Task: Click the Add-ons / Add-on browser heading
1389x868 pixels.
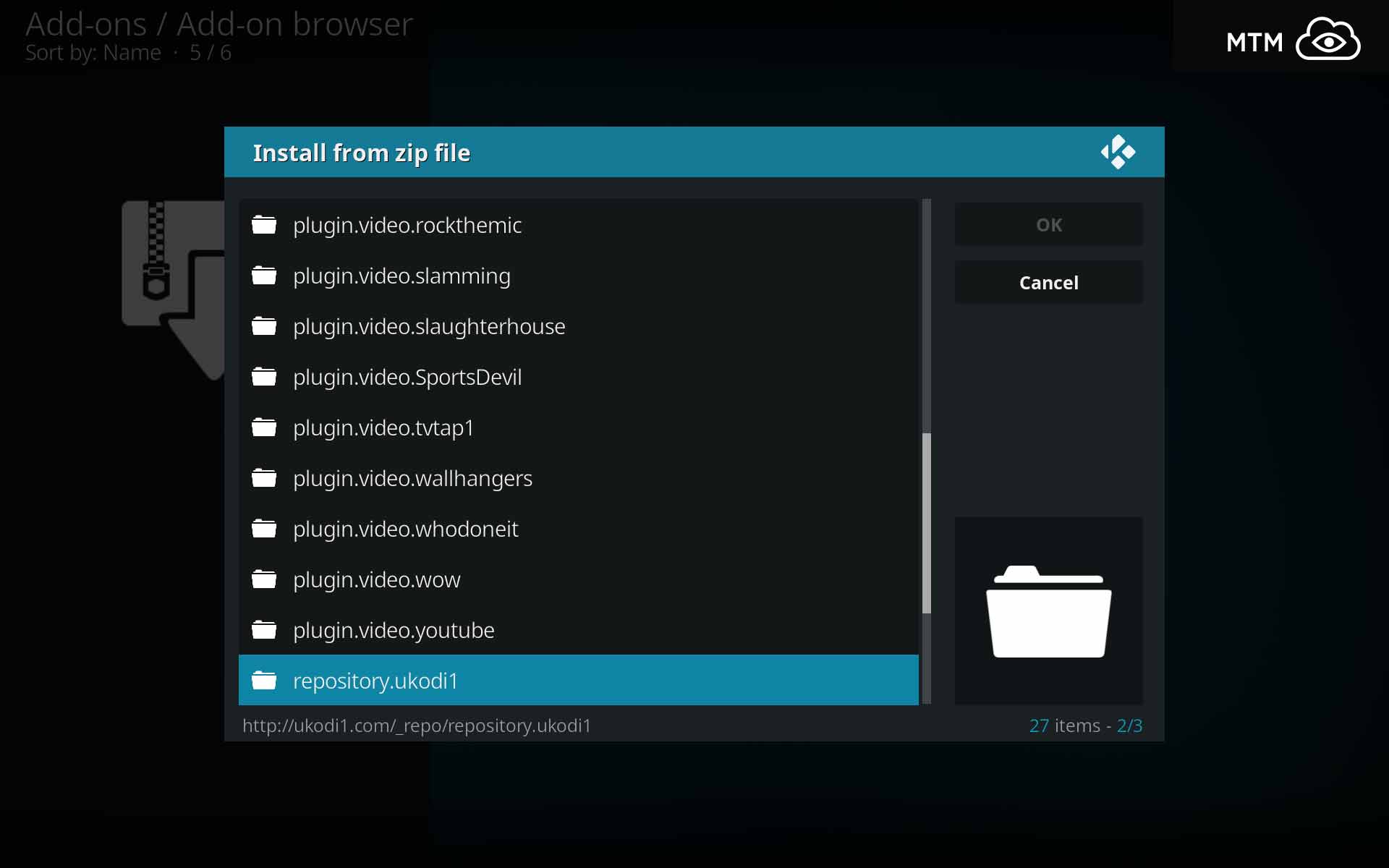Action: click(x=219, y=24)
